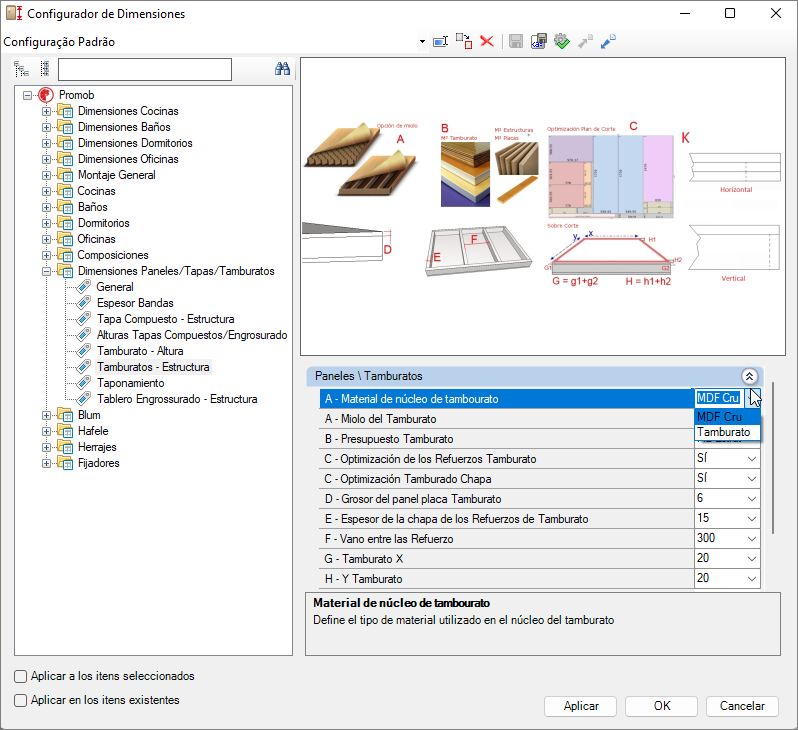The image size is (798, 730).
Task: Click the tag icon next to General
Action: (83, 287)
